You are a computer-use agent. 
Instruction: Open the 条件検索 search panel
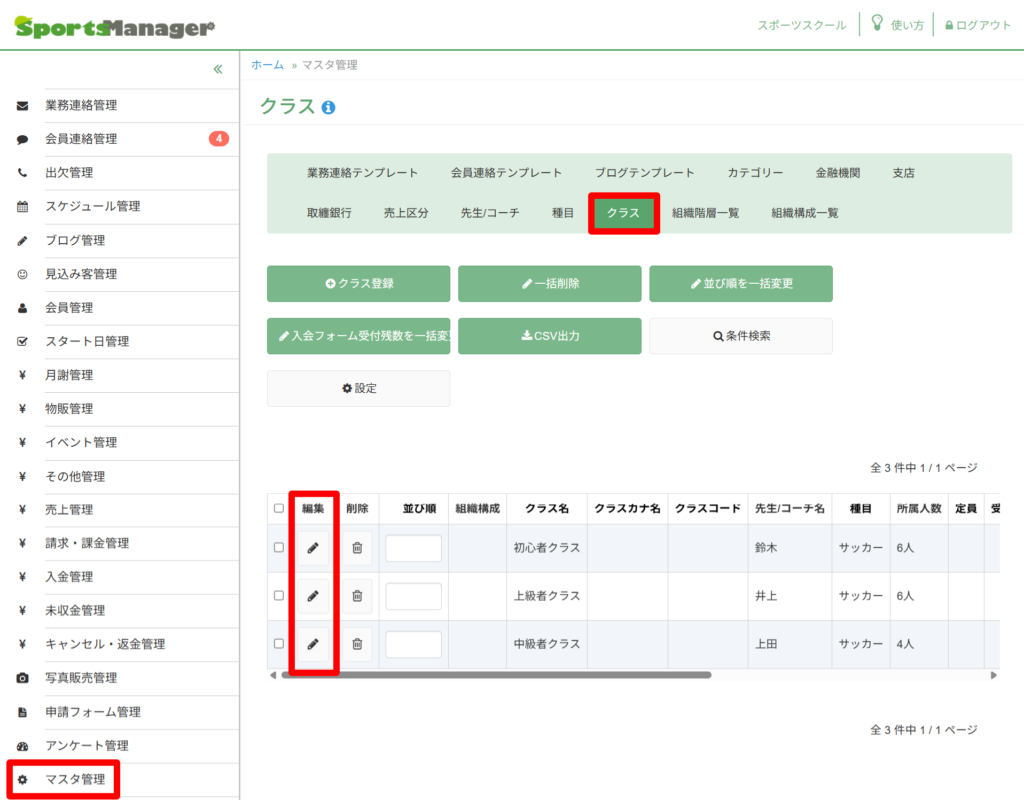coord(741,336)
